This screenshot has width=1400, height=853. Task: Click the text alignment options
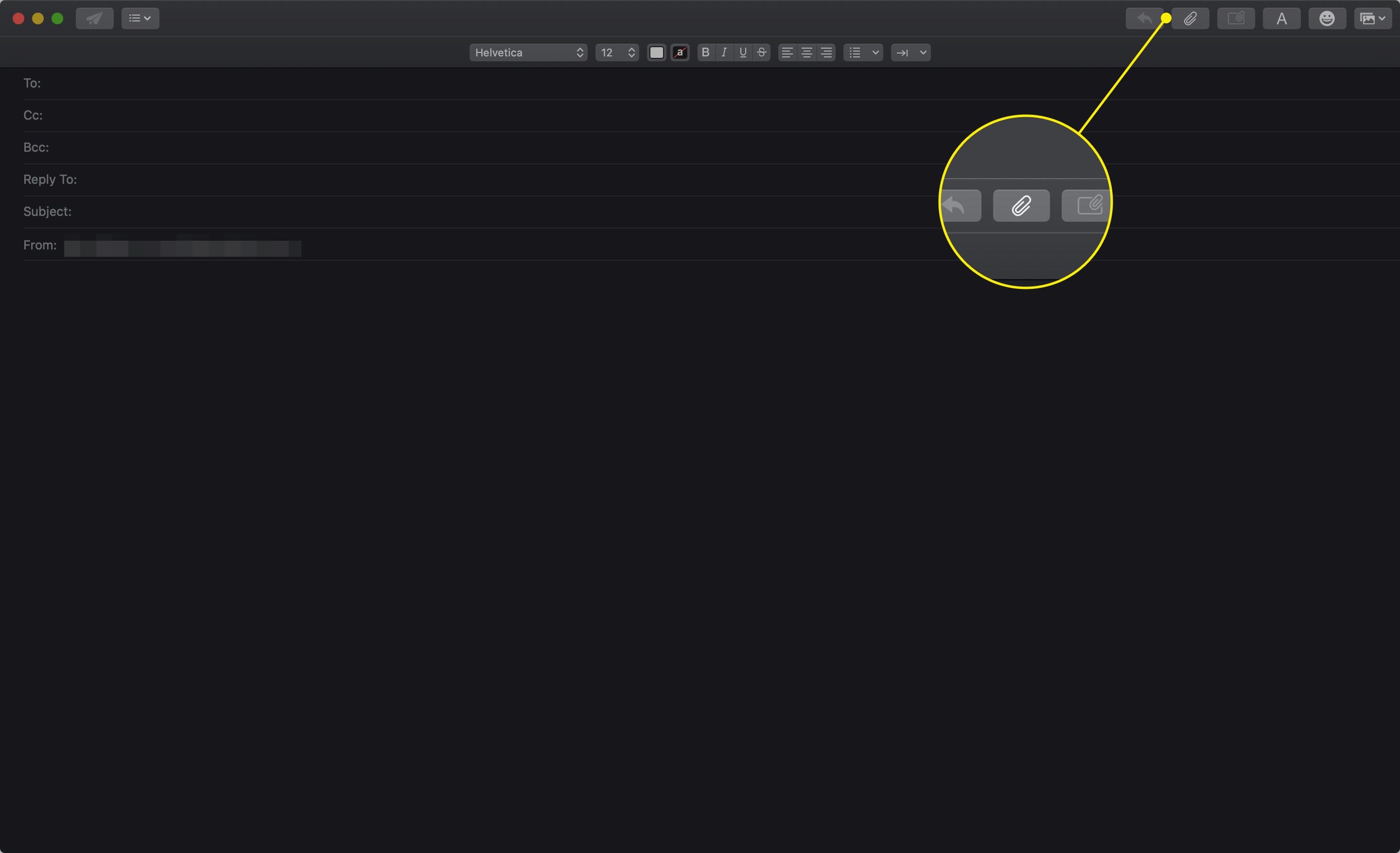(x=808, y=52)
